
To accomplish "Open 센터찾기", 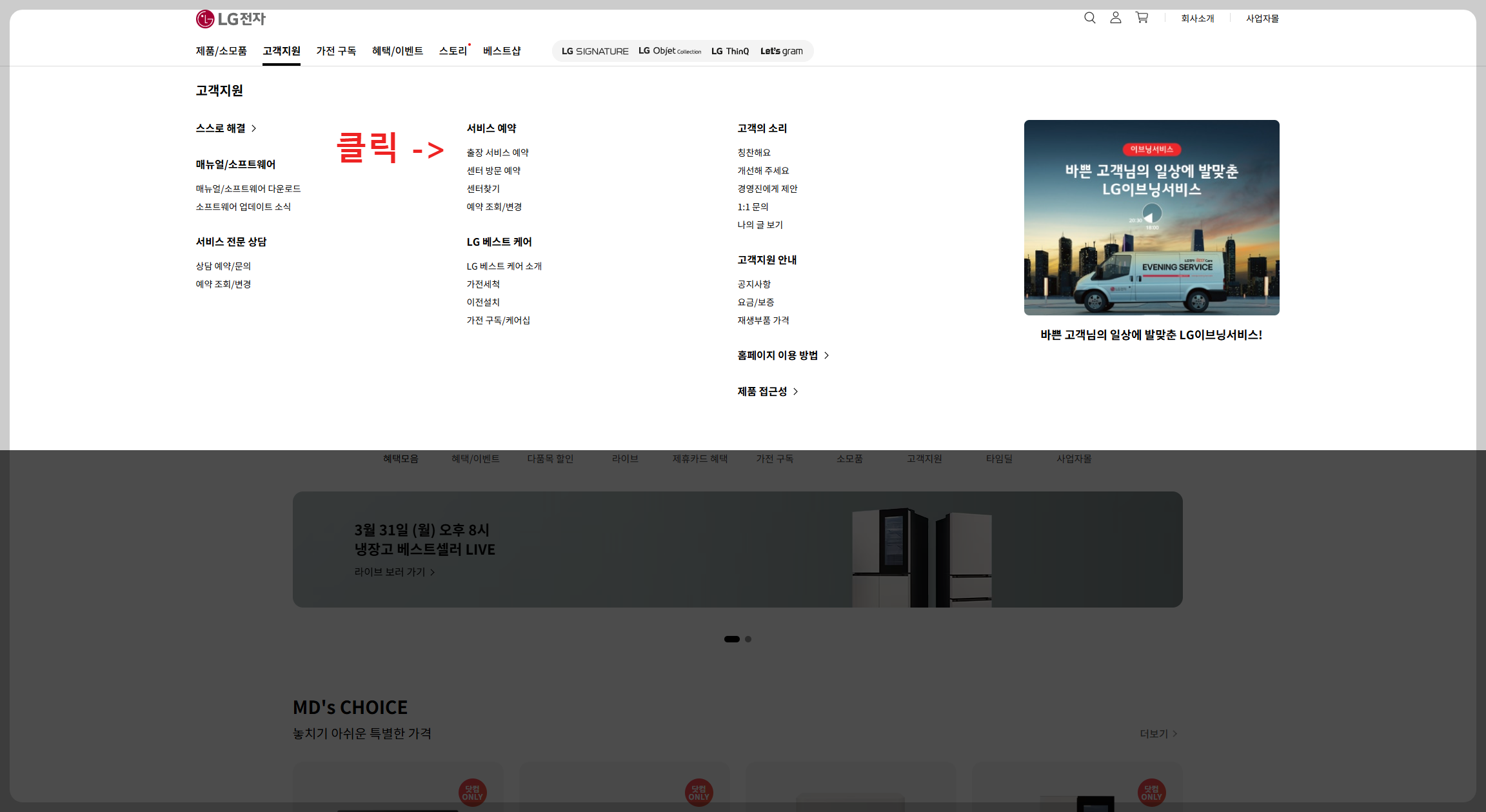I will point(483,189).
